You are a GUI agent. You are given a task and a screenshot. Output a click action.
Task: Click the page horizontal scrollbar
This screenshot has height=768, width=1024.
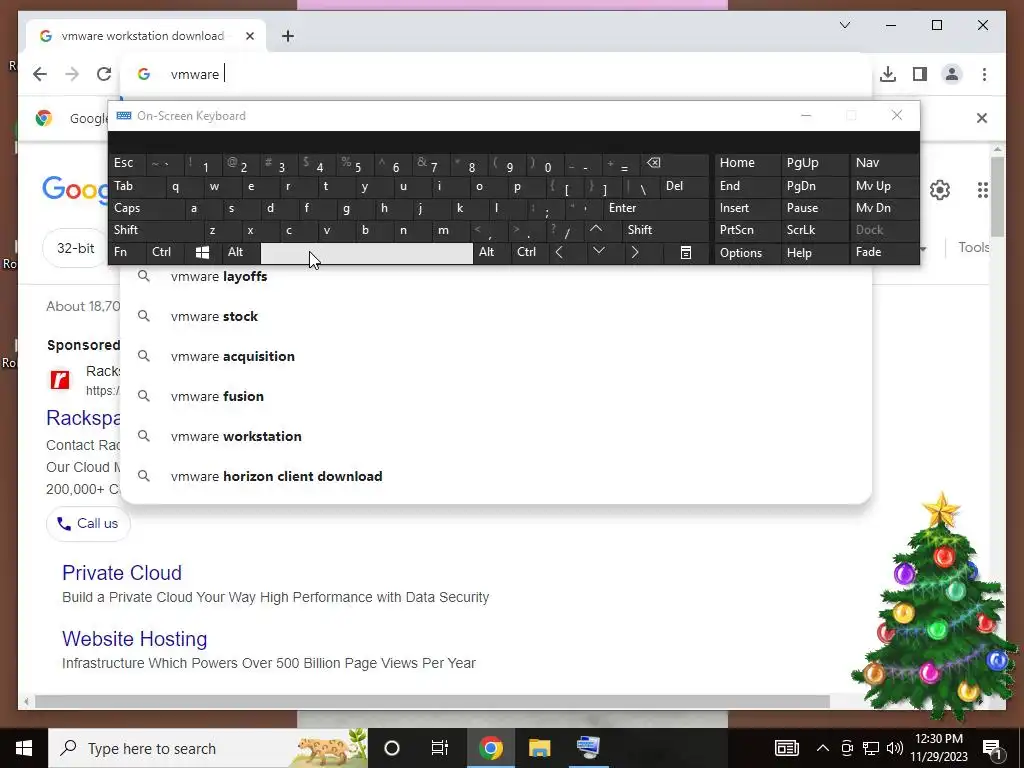[x=432, y=701]
